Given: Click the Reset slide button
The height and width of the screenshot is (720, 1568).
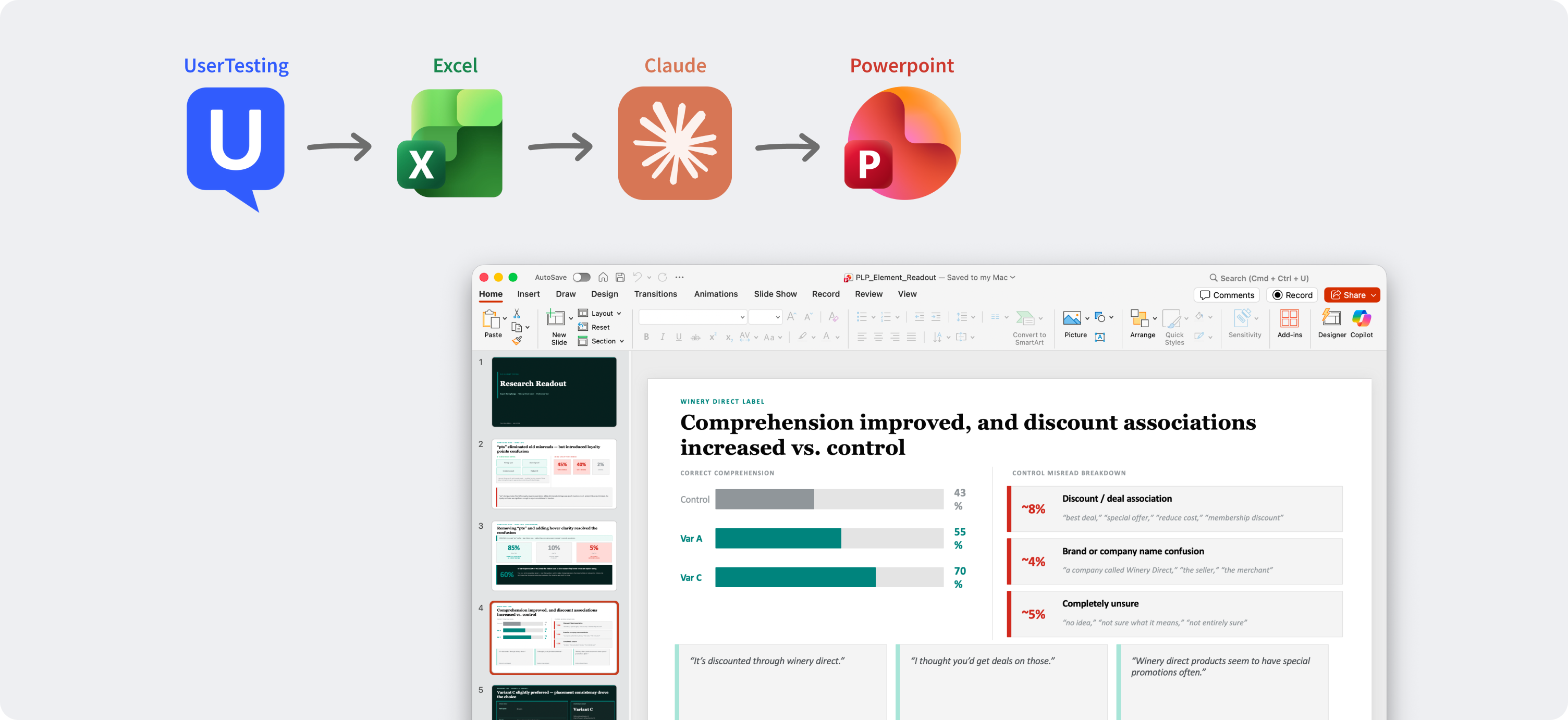Looking at the screenshot, I should [594, 327].
